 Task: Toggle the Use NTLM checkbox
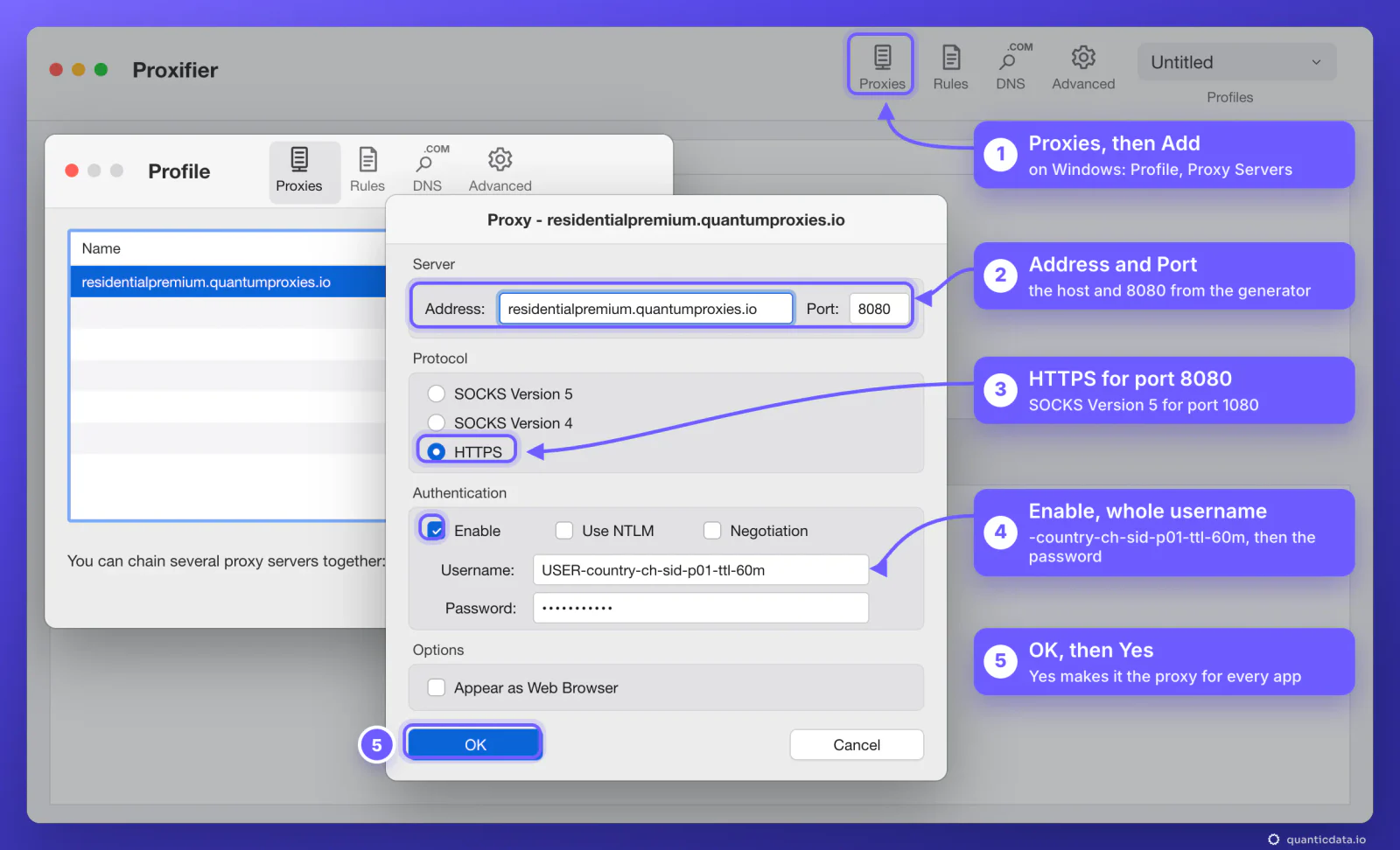point(564,530)
